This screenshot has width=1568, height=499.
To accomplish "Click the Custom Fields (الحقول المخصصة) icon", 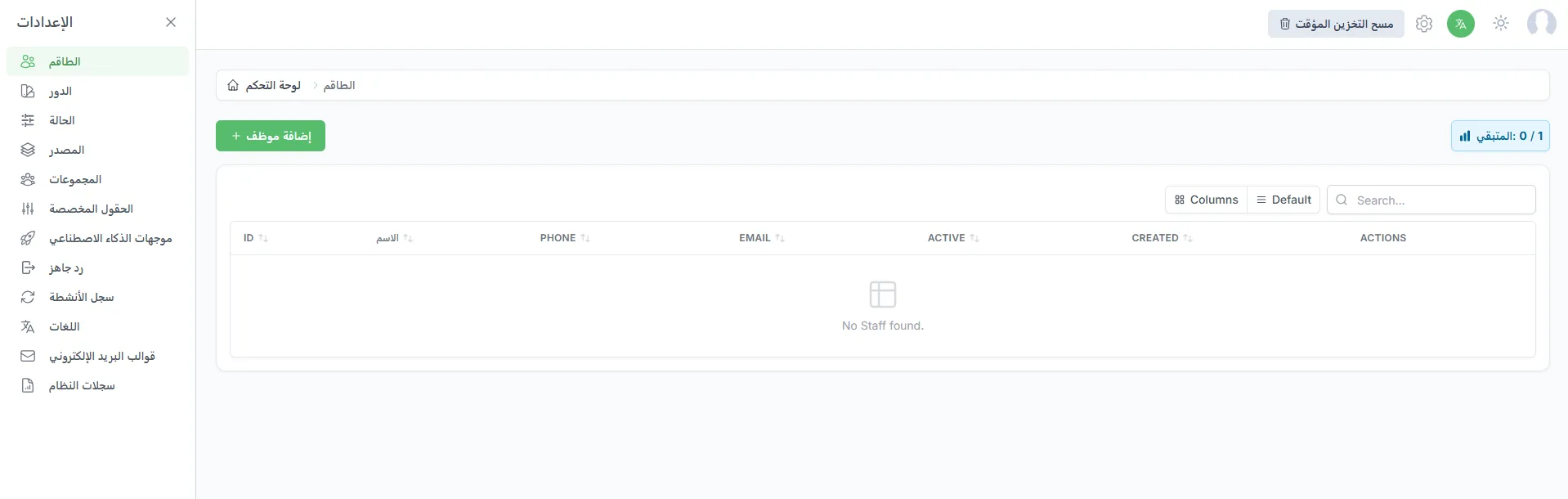I will pos(28,209).
